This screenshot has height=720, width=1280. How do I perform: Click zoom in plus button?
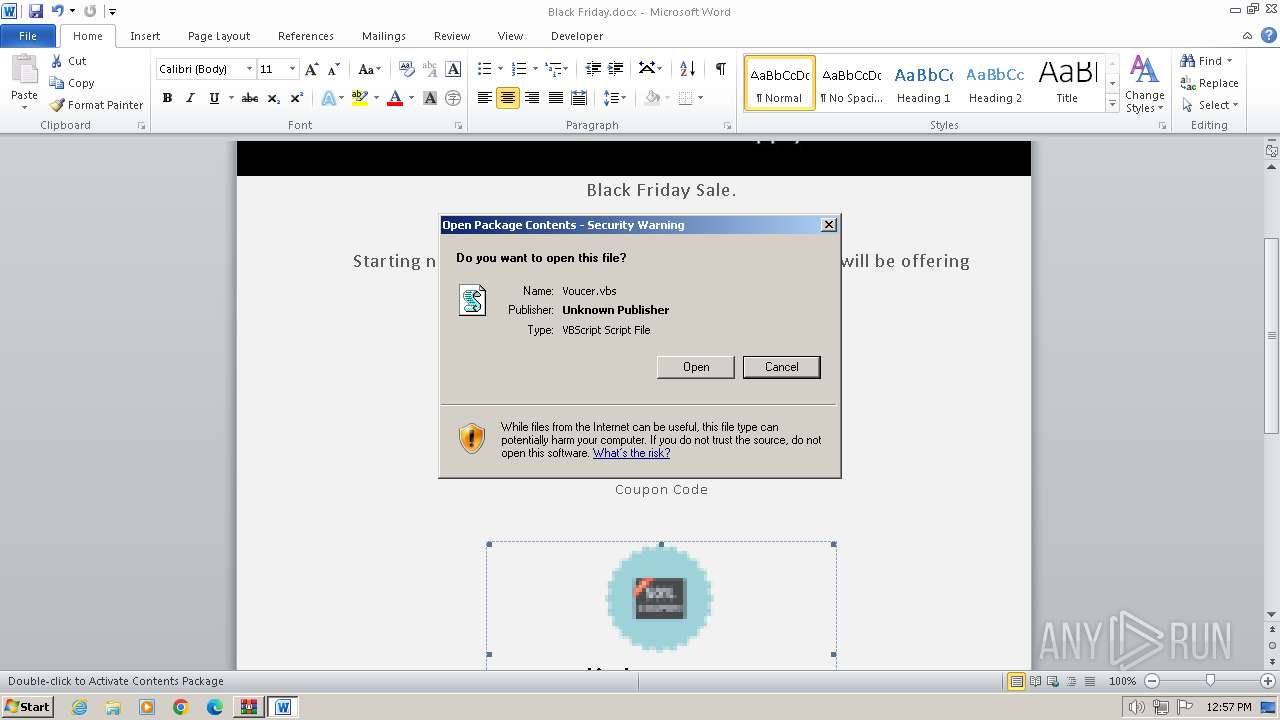1268,681
